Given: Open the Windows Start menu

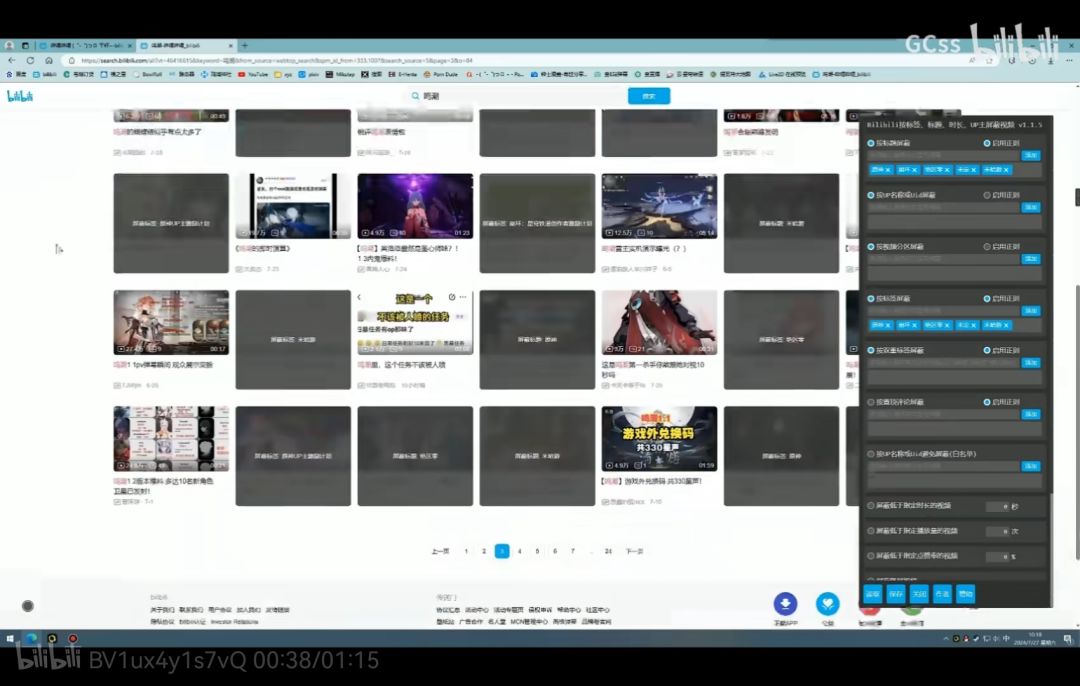Looking at the screenshot, I should coord(10,638).
